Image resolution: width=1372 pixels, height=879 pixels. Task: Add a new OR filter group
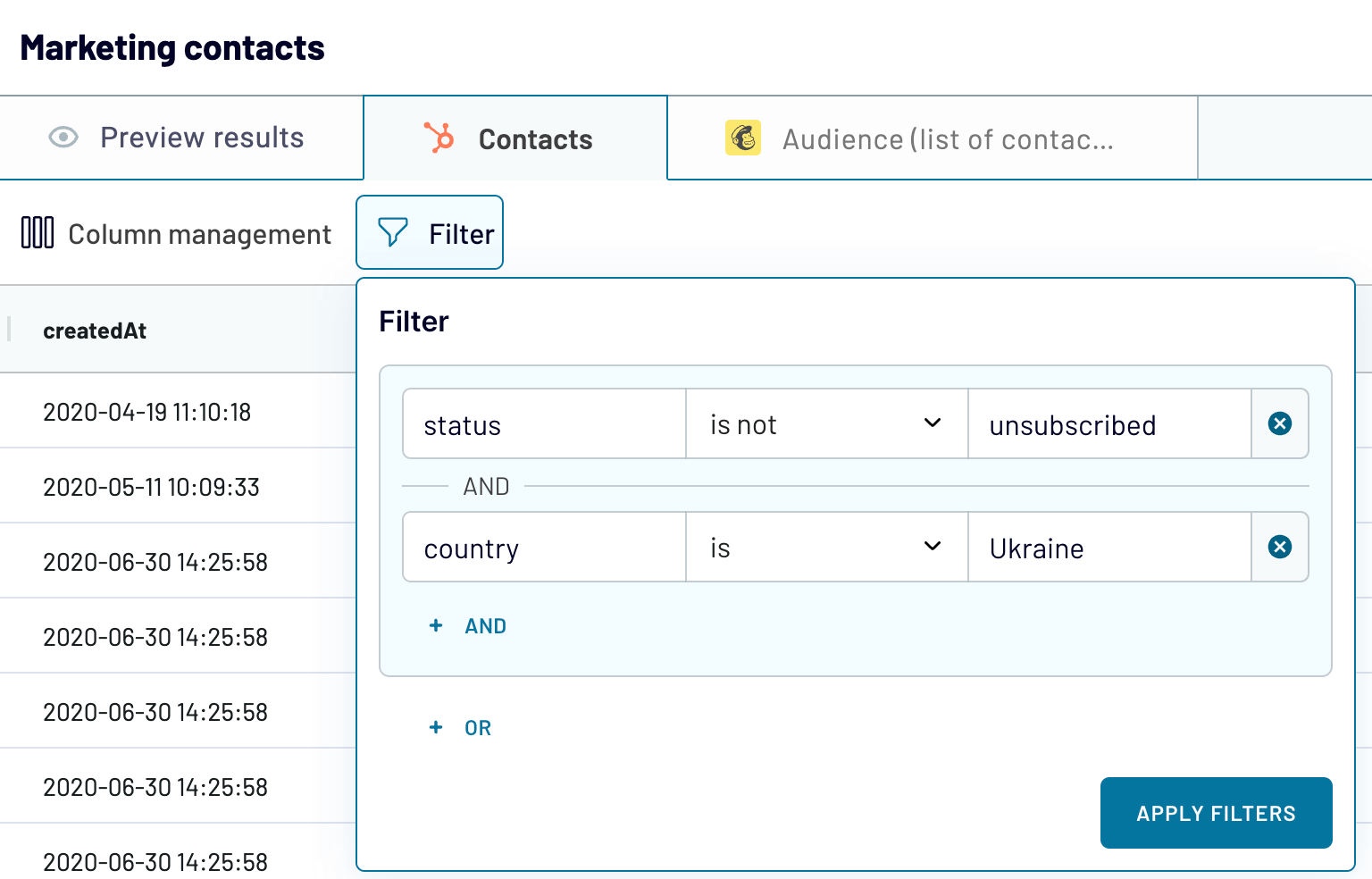tap(478, 728)
